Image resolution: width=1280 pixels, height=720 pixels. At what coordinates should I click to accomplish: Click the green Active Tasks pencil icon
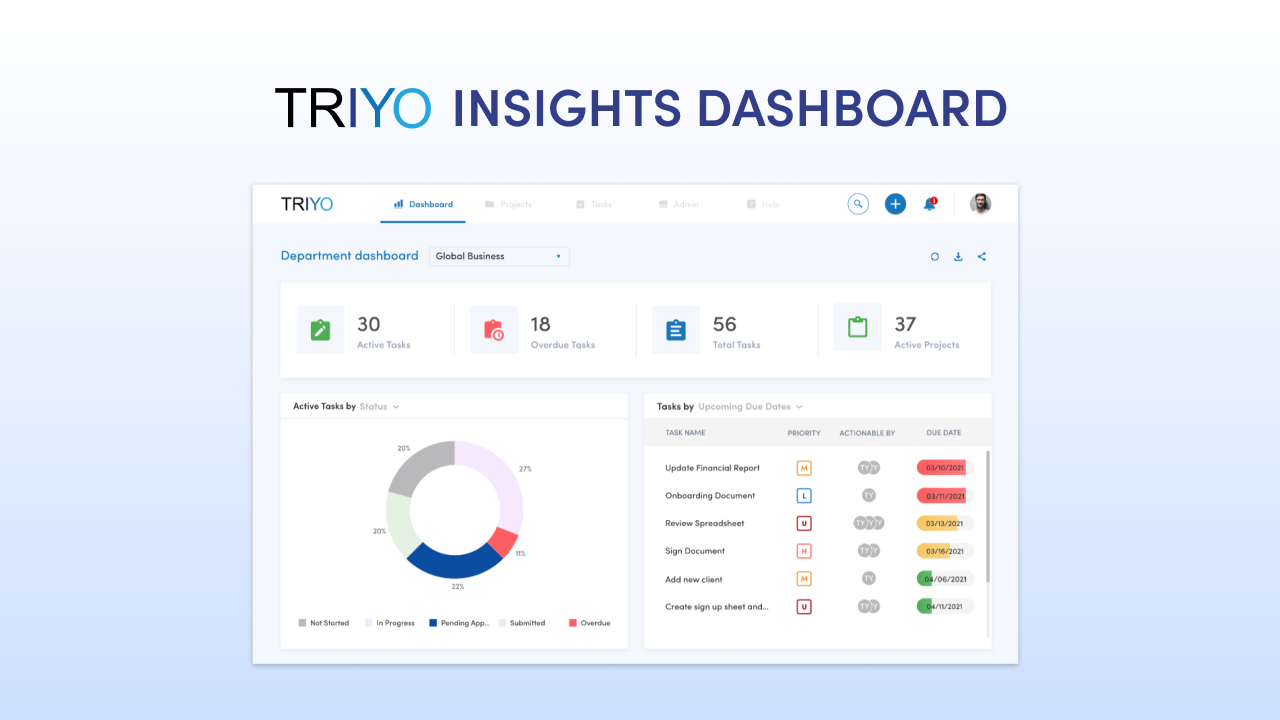tap(320, 330)
